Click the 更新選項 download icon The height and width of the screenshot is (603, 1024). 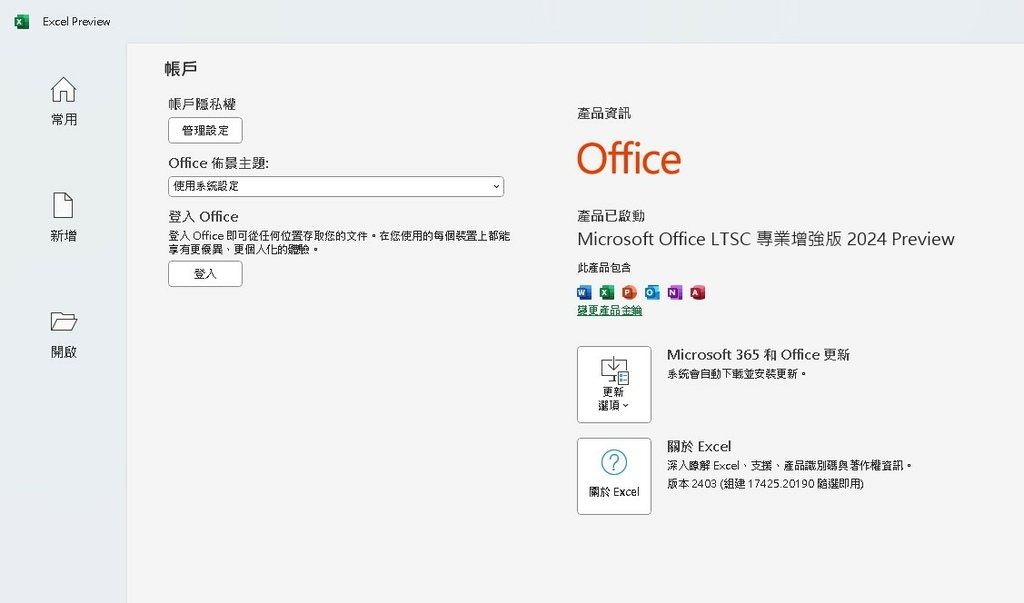click(613, 372)
